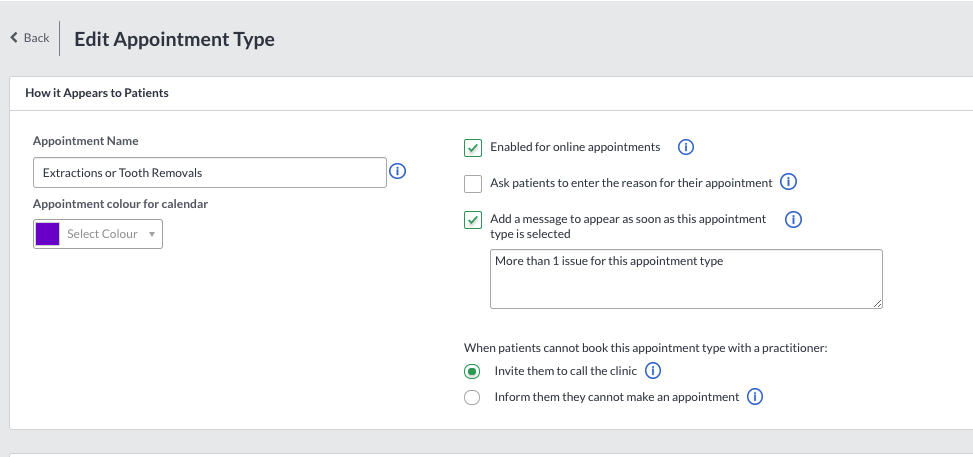Screen dimensions: 973x457
Task: Click the When patients cannot book text
Action: coord(645,348)
